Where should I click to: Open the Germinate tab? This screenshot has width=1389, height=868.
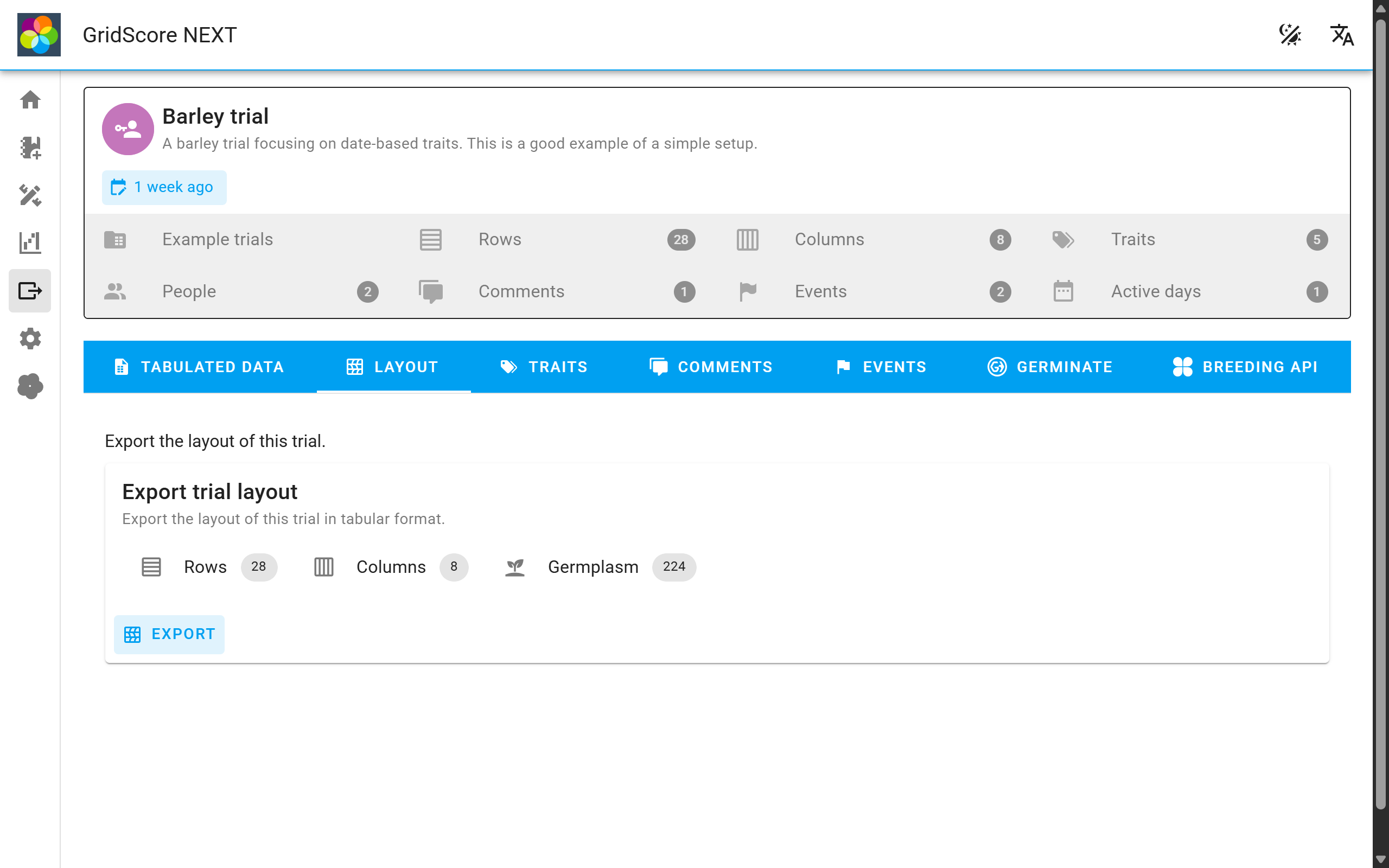[x=1050, y=367]
